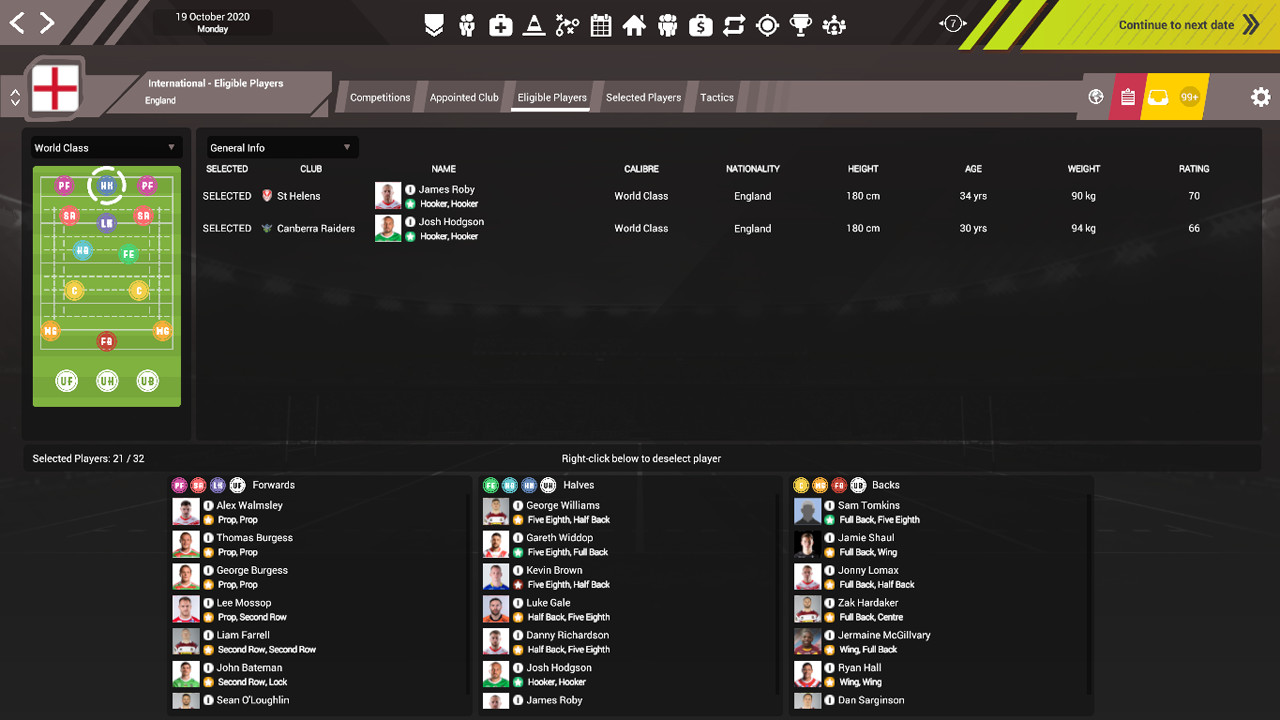This screenshot has height=720, width=1280.
Task: Open the General Info dropdown
Action: point(281,146)
